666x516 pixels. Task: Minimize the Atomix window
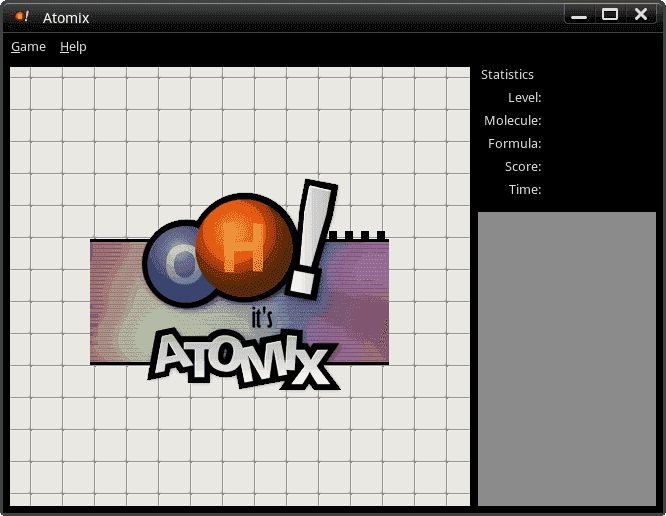pyautogui.click(x=579, y=15)
